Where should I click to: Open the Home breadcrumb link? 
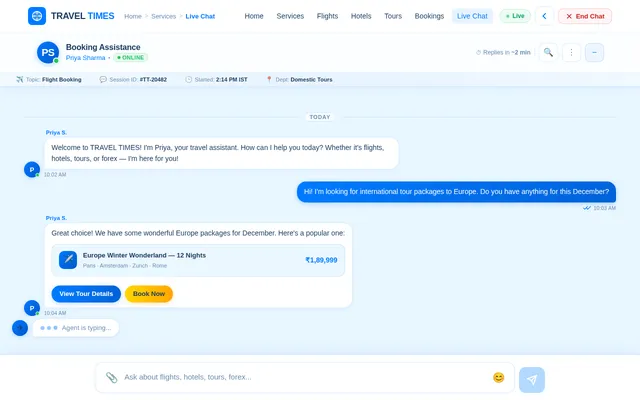pyautogui.click(x=133, y=16)
